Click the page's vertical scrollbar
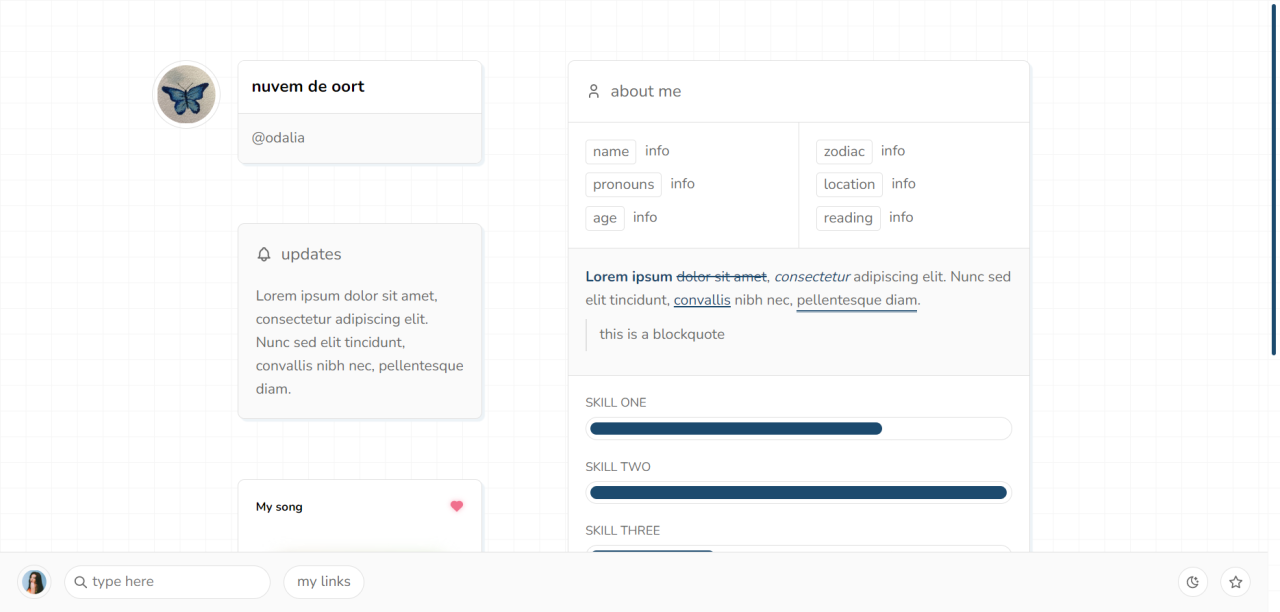1280x612 pixels. (1273, 180)
